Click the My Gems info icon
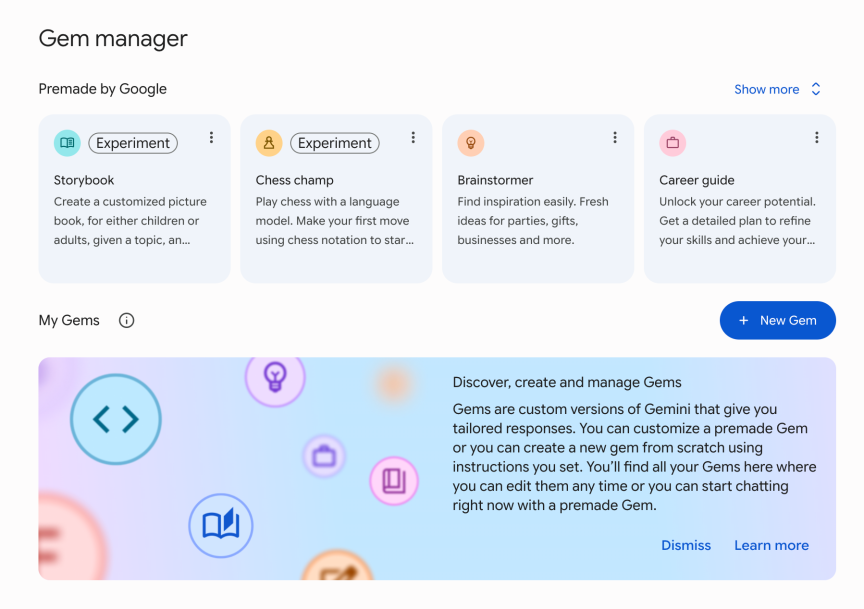 (126, 320)
